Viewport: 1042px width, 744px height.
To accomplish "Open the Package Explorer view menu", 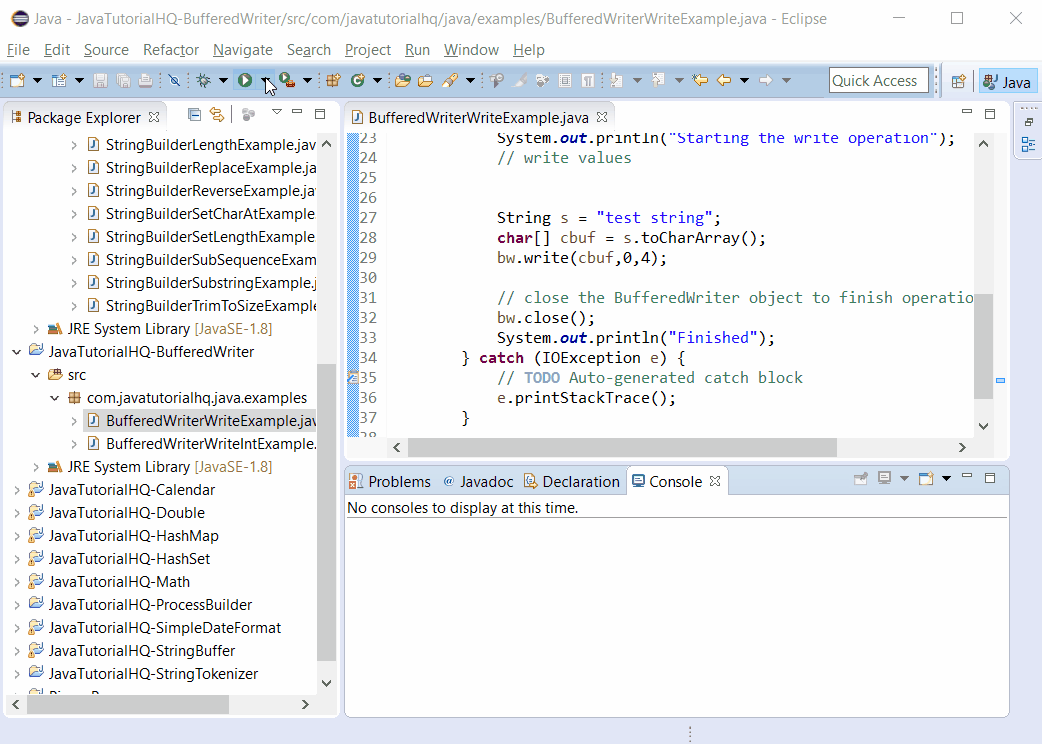I will pos(277,114).
